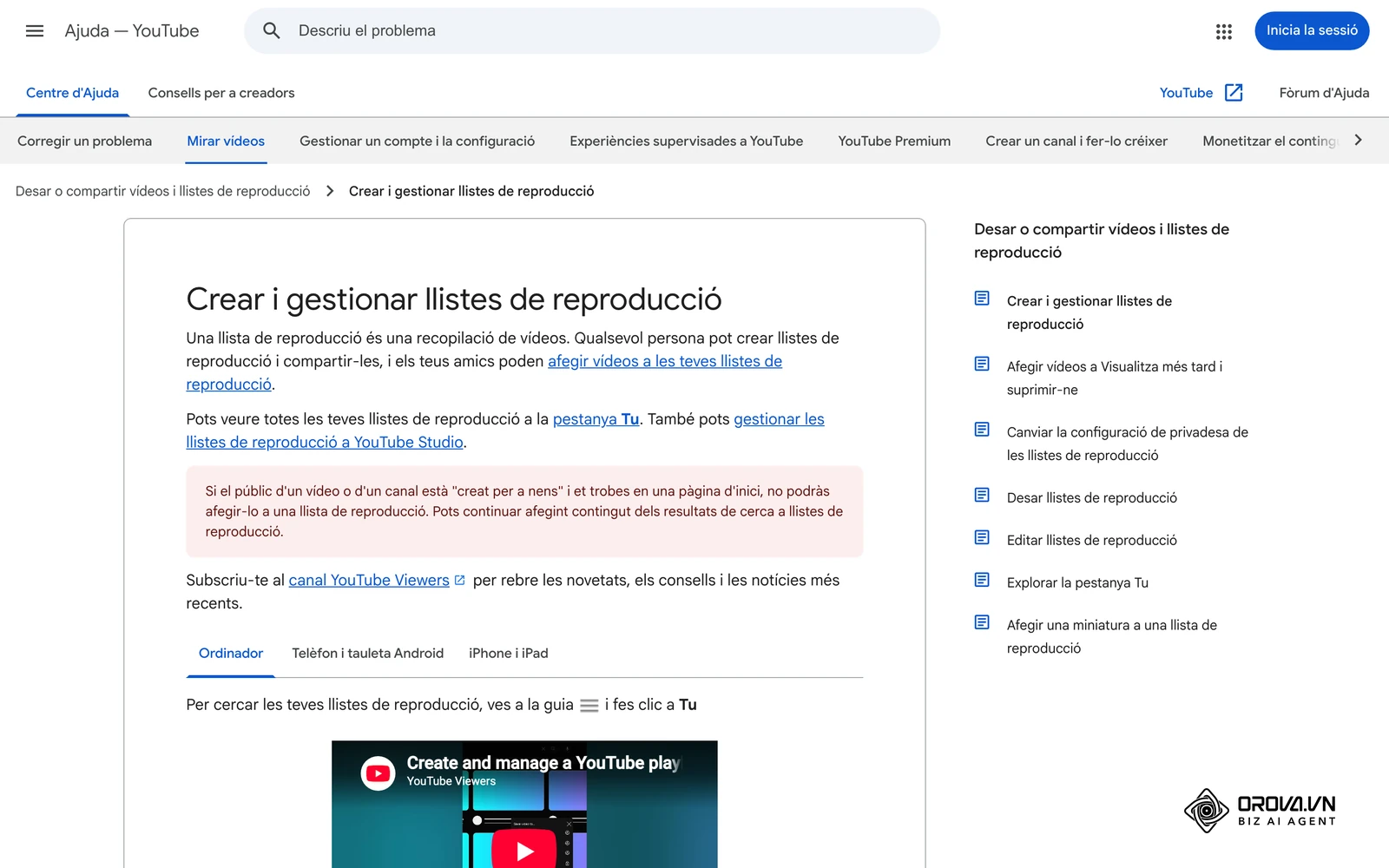Open sidebar article Explorar la pestanya Tu
The width and height of the screenshot is (1389, 868).
click(x=1077, y=582)
